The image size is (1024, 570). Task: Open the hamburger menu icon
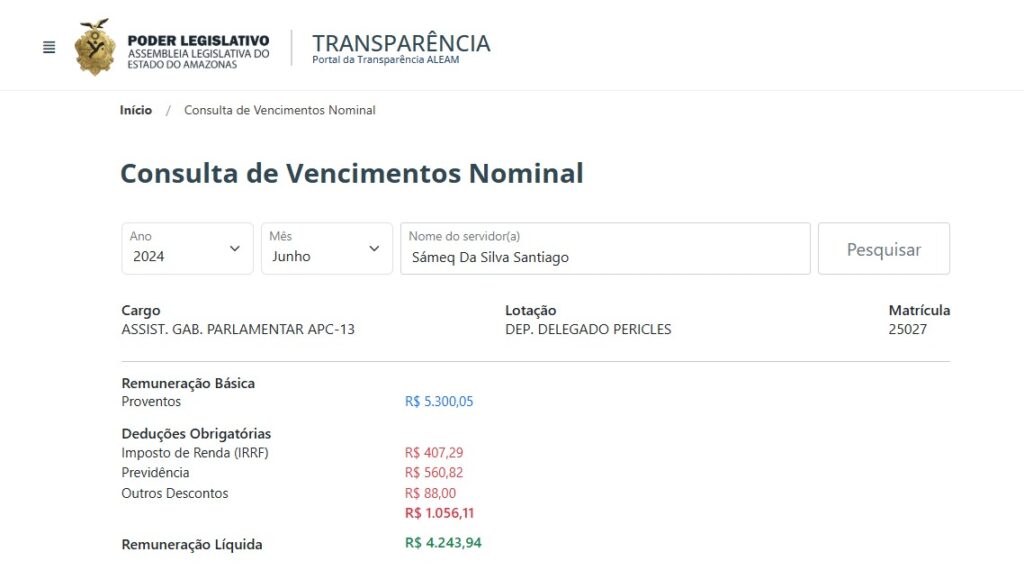click(49, 48)
